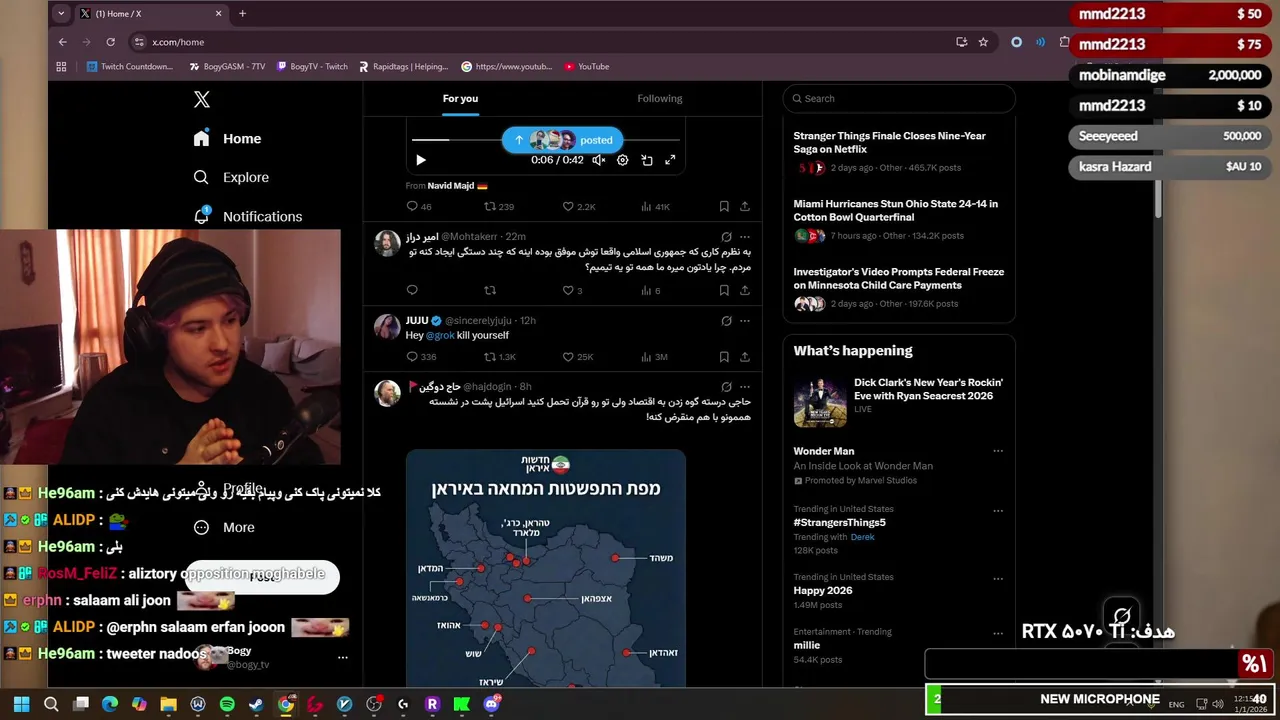Open the Iran map image in post
The height and width of the screenshot is (720, 1280).
pyautogui.click(x=546, y=568)
